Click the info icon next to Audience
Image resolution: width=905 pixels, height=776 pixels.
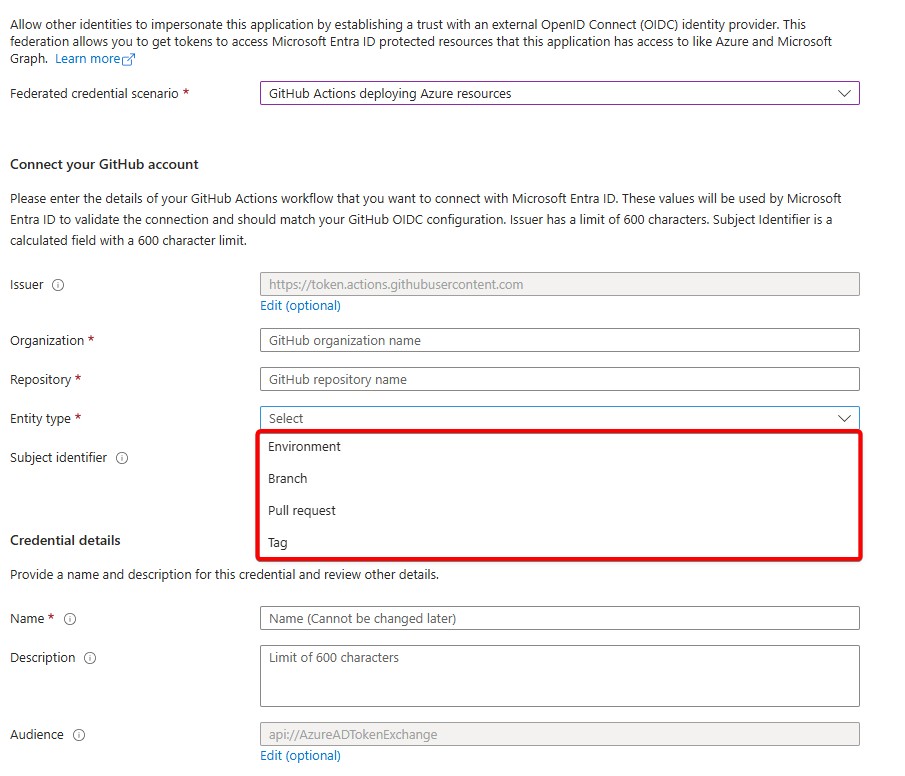pyautogui.click(x=79, y=735)
